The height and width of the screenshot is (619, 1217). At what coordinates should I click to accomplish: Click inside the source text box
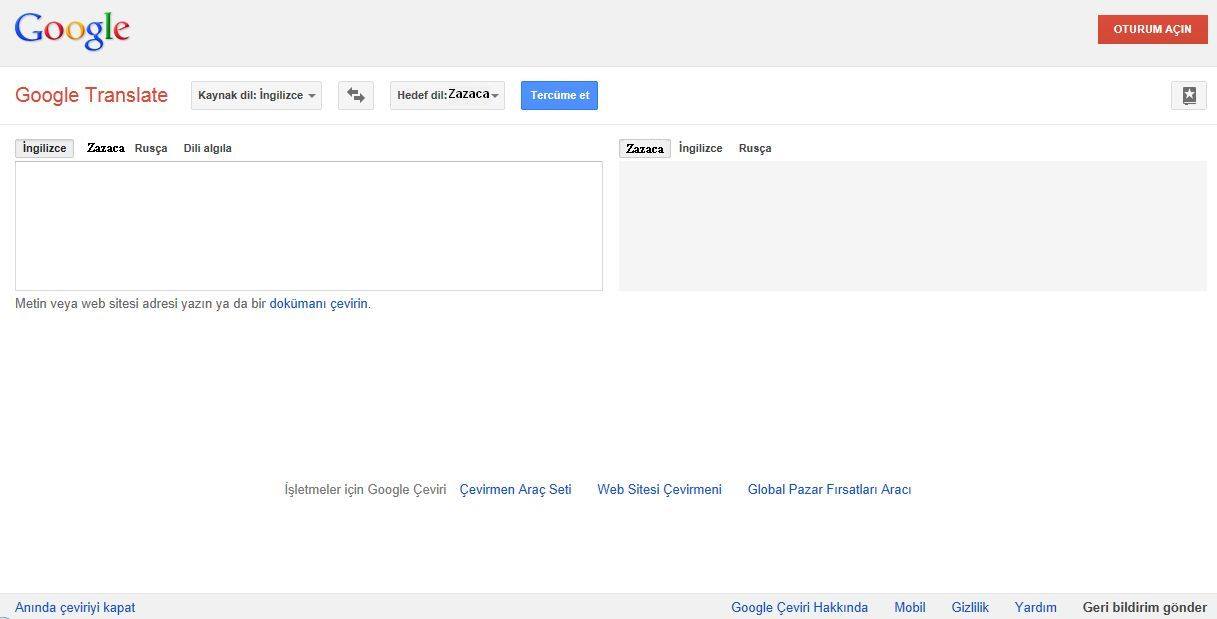tap(309, 226)
